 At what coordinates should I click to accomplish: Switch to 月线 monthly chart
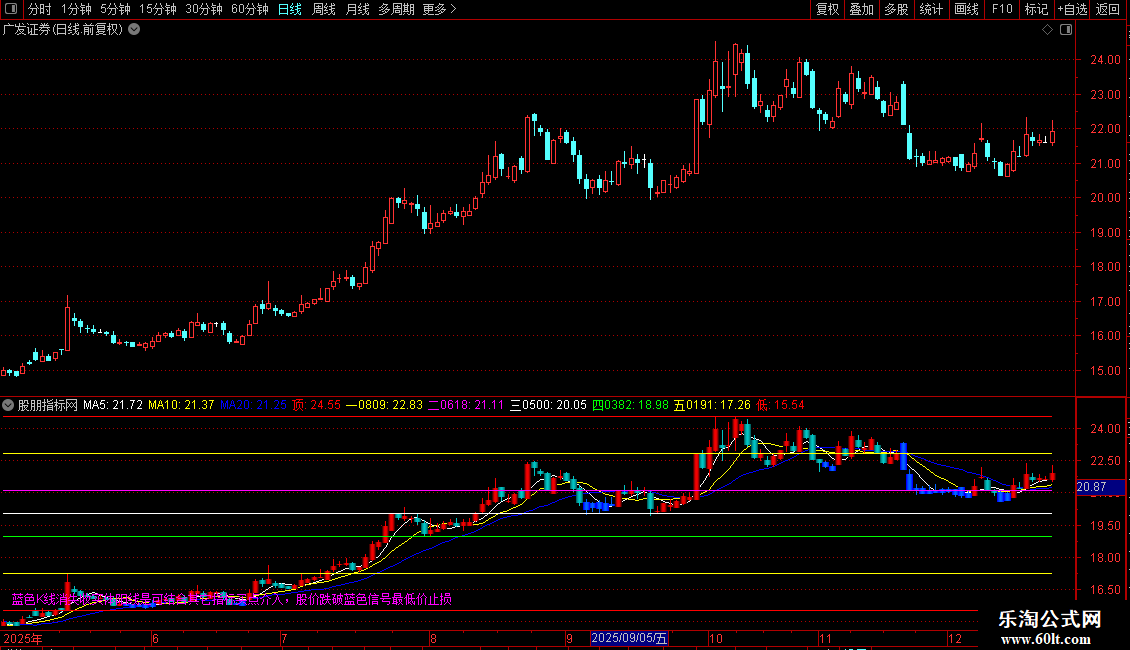[357, 9]
